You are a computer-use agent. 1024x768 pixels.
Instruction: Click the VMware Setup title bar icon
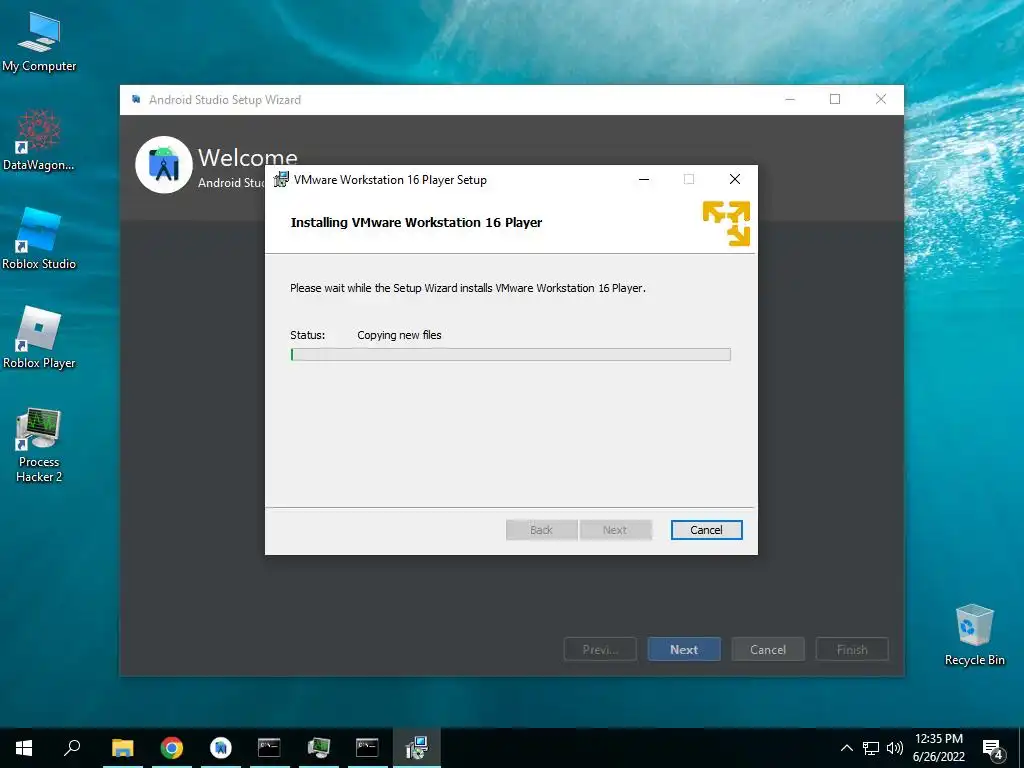click(281, 180)
